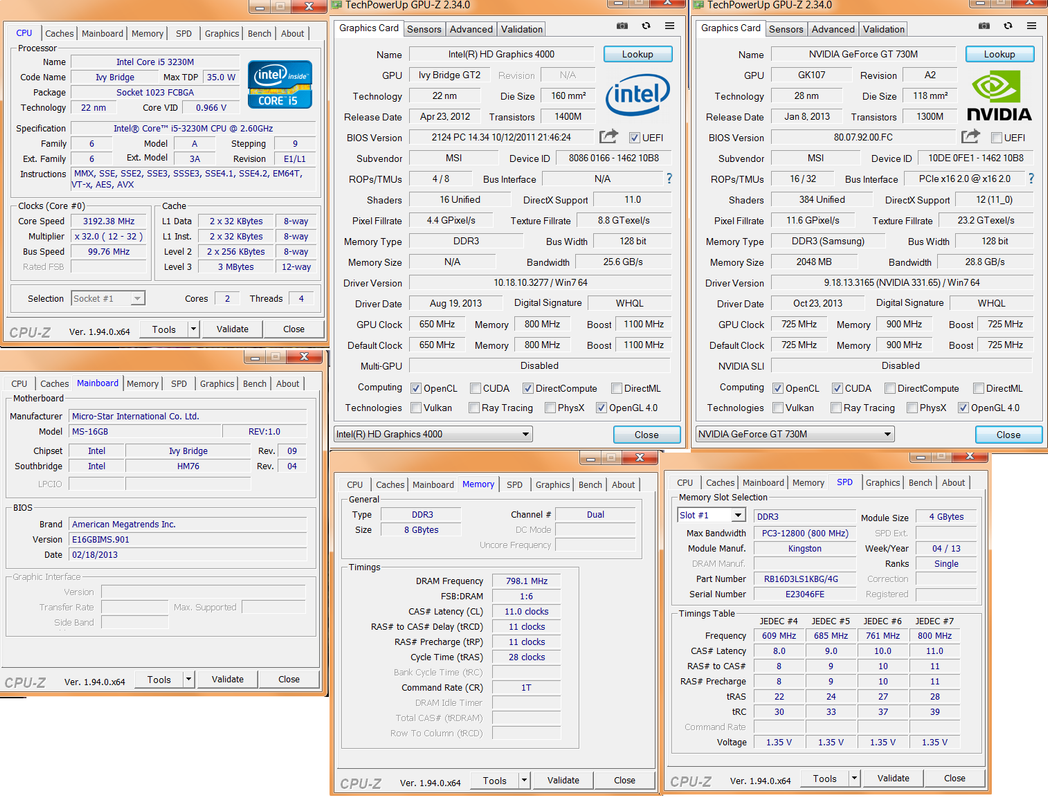The width and height of the screenshot is (1048, 800).
Task: Toggle DirectCompute checkbox in Intel GPU-Z window
Action: point(528,388)
